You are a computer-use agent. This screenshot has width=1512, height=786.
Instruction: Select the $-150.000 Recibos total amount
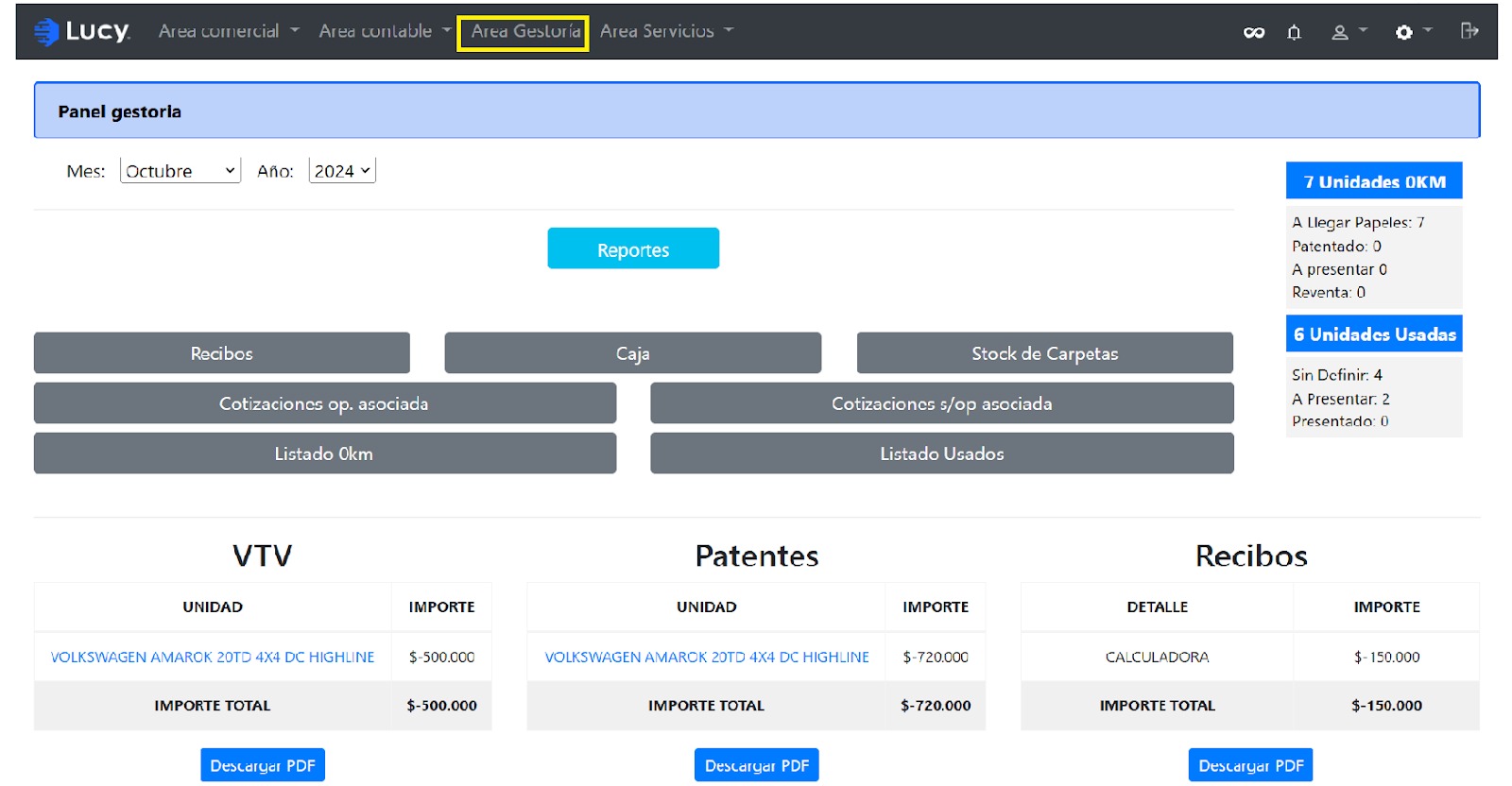tap(1386, 706)
